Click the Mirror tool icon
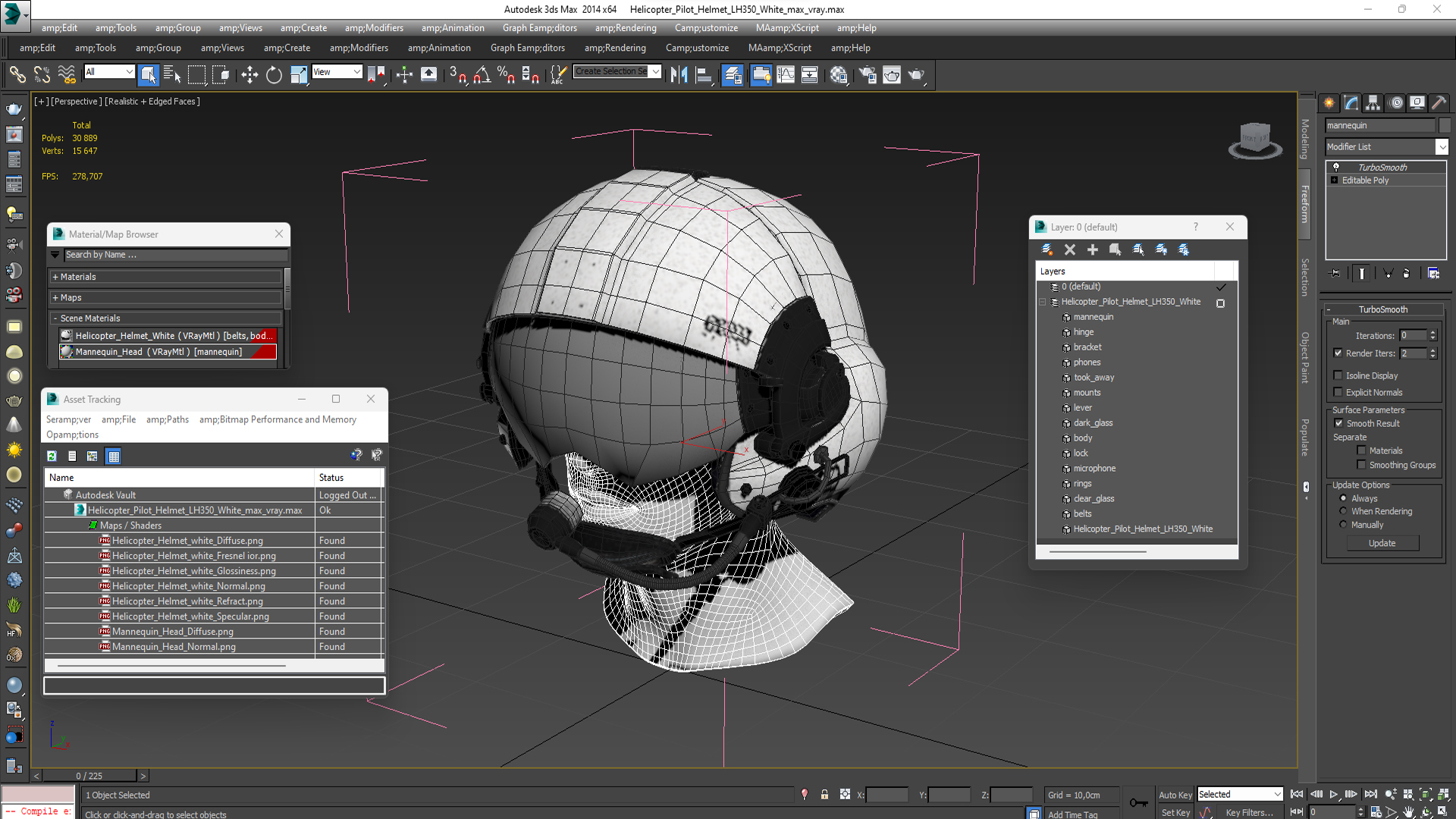This screenshot has width=1456, height=819. click(679, 74)
